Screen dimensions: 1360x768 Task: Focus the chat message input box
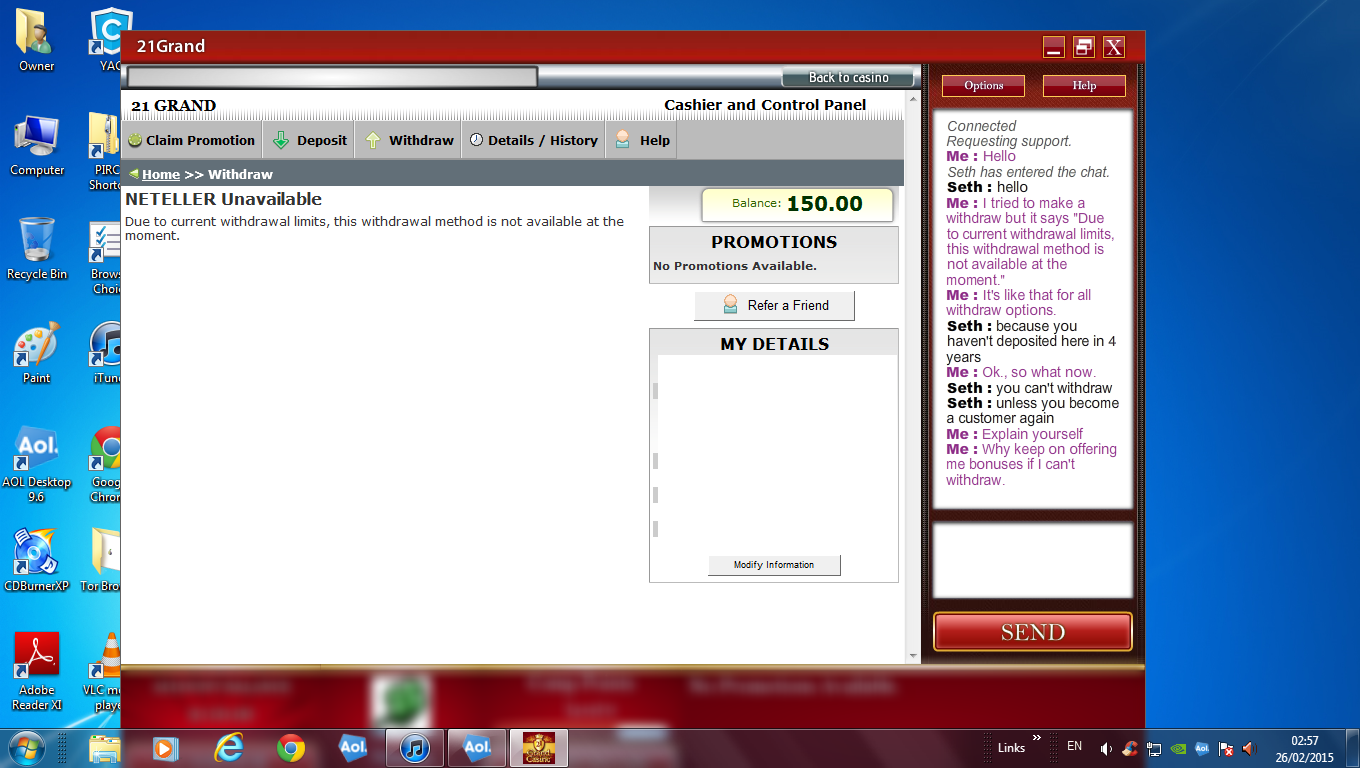click(1033, 560)
